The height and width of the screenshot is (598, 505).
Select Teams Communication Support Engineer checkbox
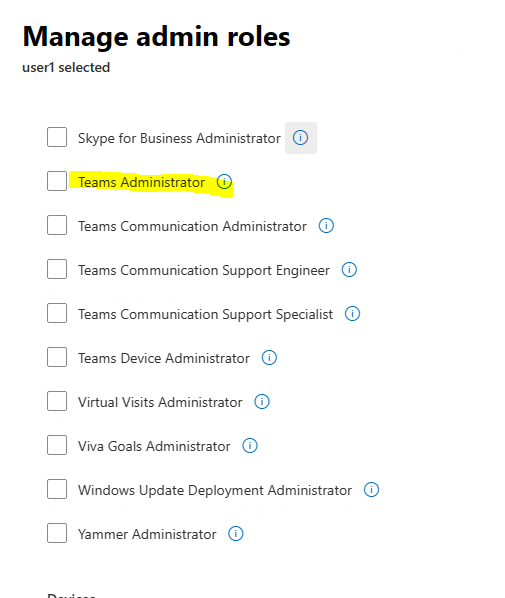(x=57, y=269)
